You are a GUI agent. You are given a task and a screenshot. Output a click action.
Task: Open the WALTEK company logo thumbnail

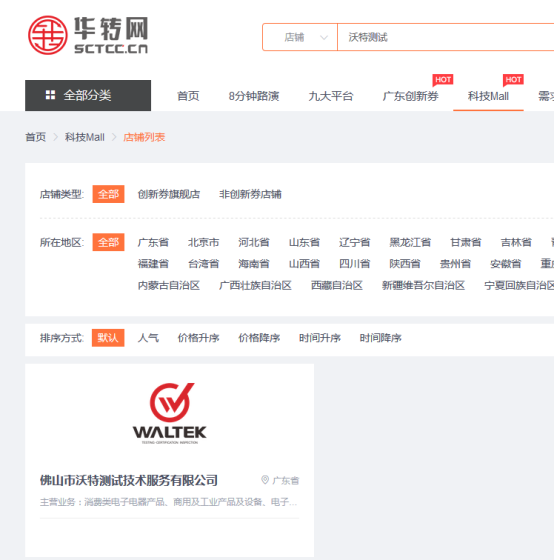[169, 413]
